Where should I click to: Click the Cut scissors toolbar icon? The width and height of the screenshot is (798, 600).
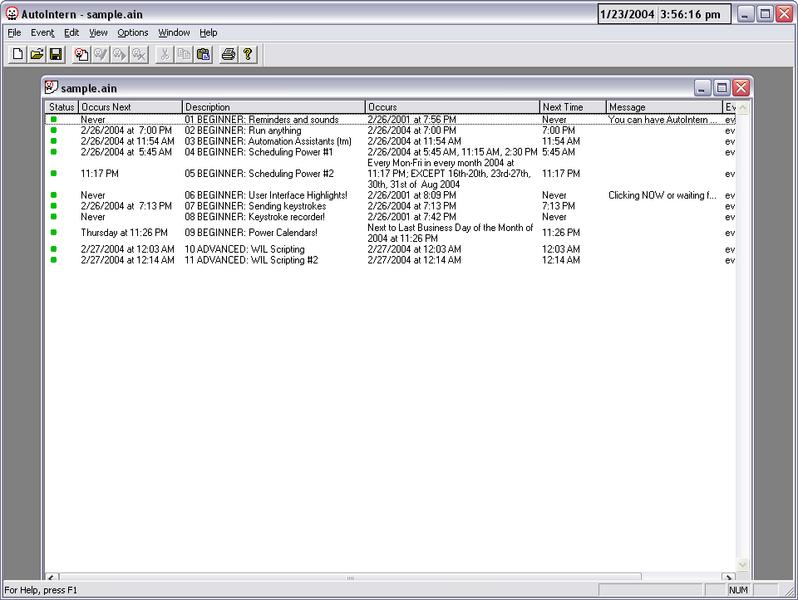click(x=164, y=54)
